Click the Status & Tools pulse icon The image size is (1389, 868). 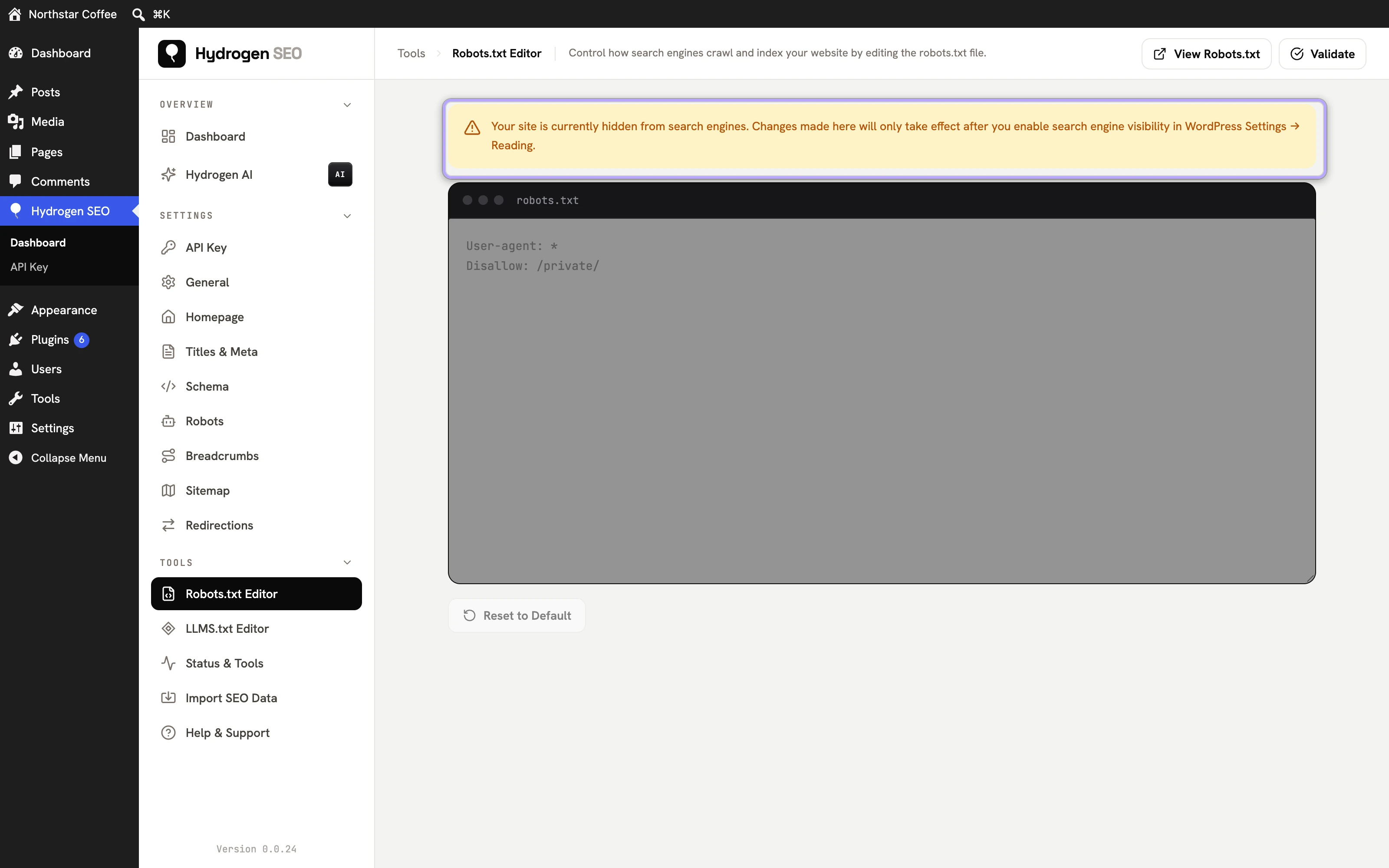click(168, 664)
